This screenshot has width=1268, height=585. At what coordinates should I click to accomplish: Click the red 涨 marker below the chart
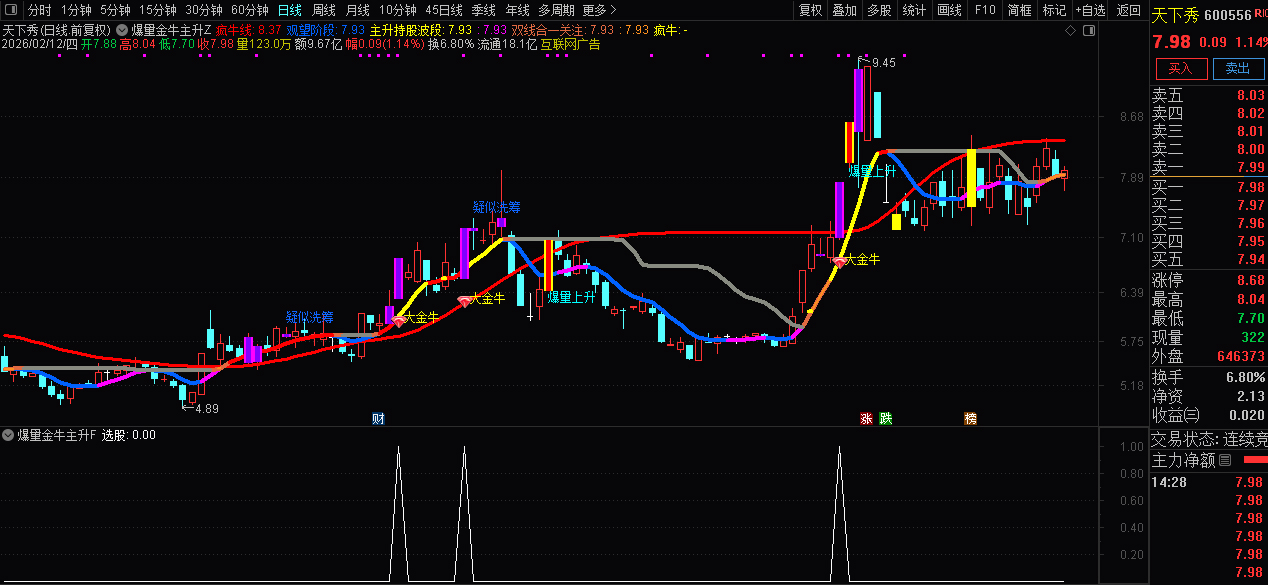[x=867, y=418]
